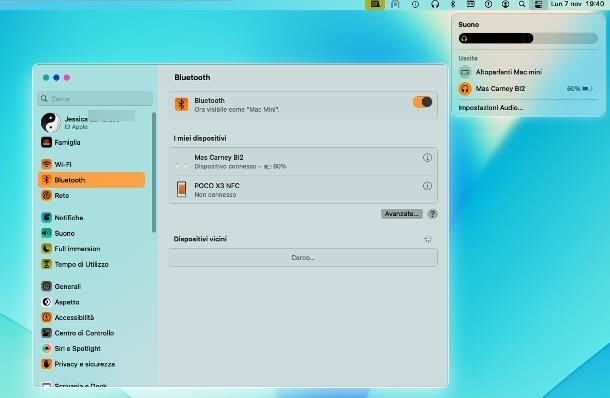The height and width of the screenshot is (398, 610).
Task: Click the Privacy e sicurezza hand icon
Action: click(46, 364)
